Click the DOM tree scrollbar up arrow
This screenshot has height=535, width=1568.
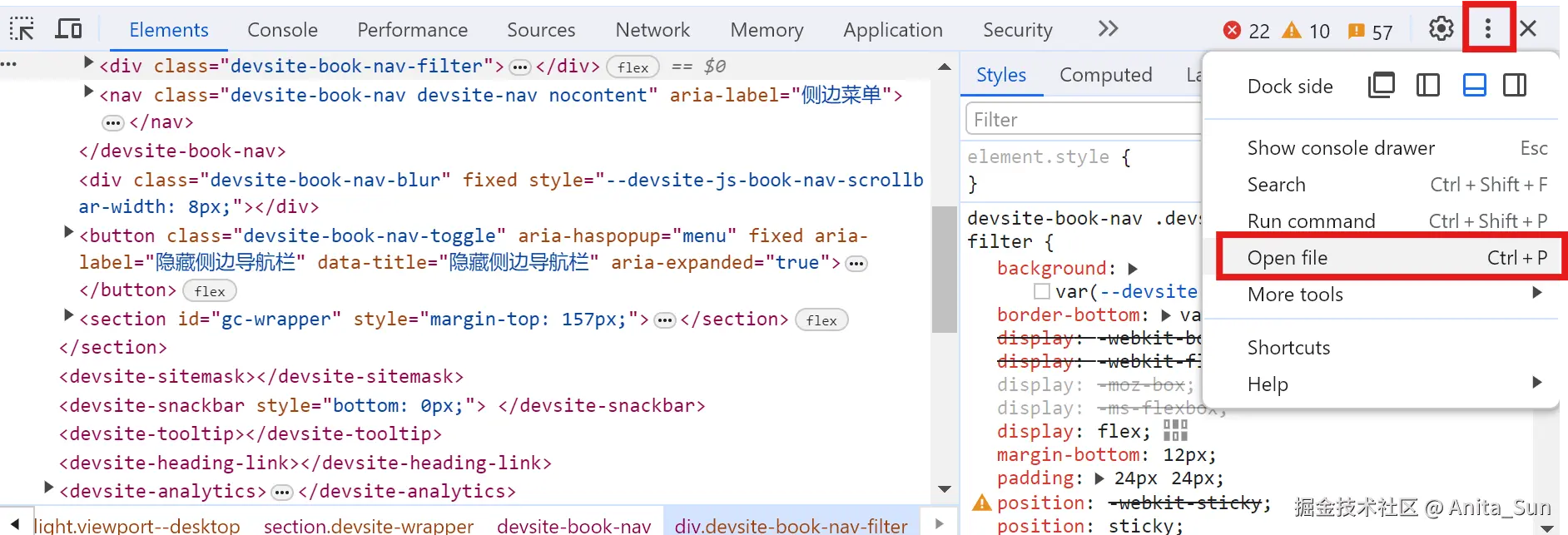click(945, 67)
